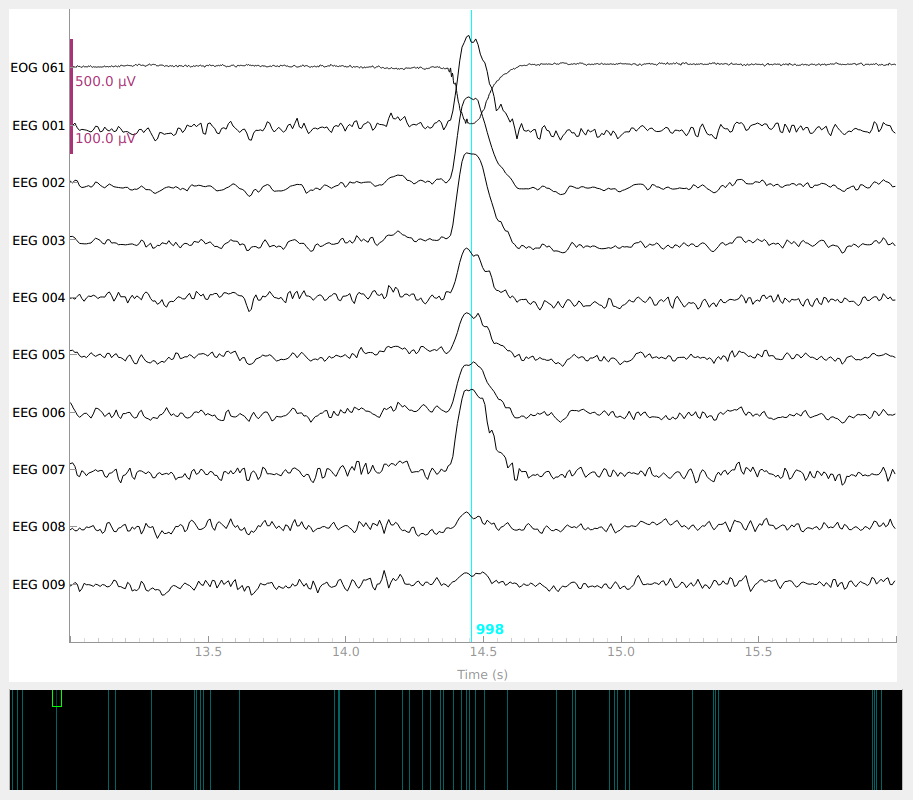Screen dimensions: 913x800
Task: Click the magenta vertical scale bar
Action: tap(71, 97)
